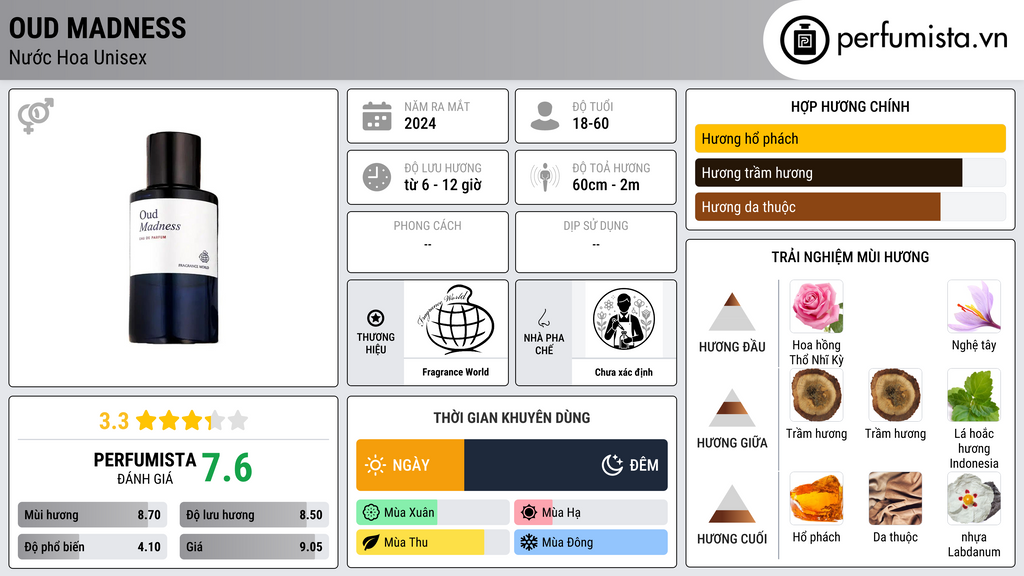This screenshot has height=576, width=1024.
Task: Select the Nghệ tây saffron thumbnail
Action: 974,307
